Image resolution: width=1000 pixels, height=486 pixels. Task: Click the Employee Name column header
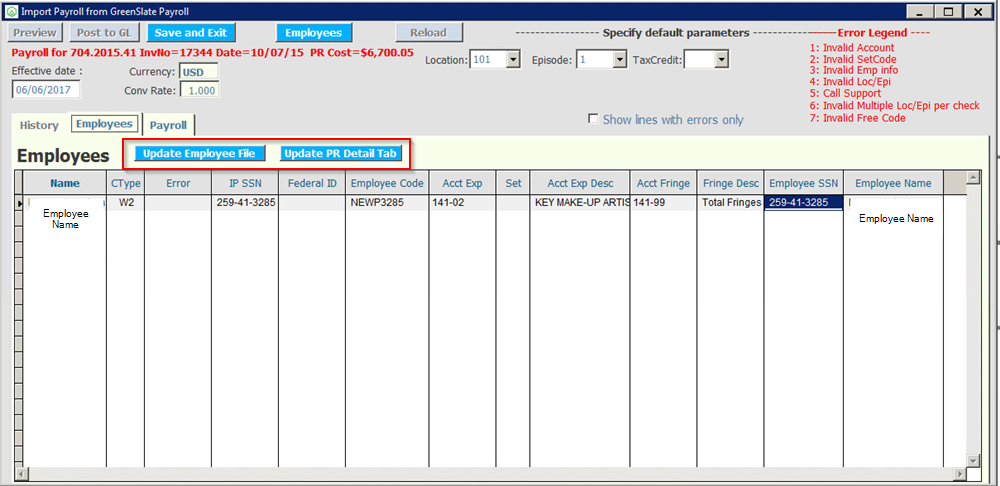(x=893, y=183)
